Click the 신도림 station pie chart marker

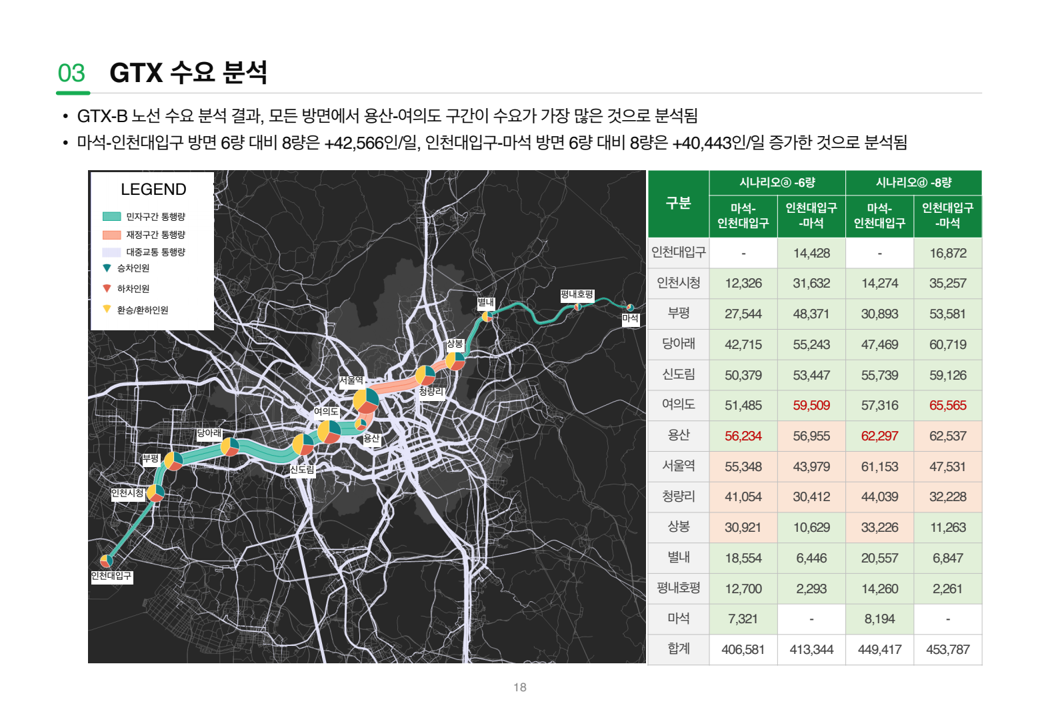[303, 444]
